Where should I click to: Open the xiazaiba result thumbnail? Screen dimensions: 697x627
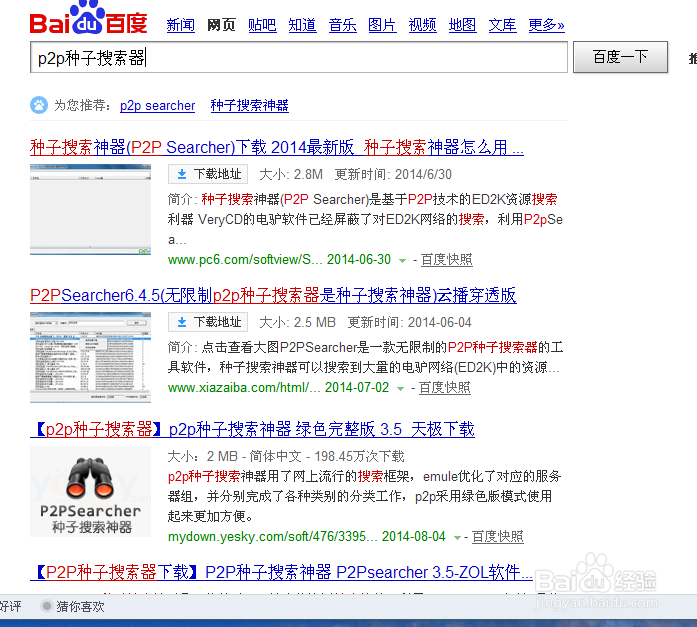(90, 357)
